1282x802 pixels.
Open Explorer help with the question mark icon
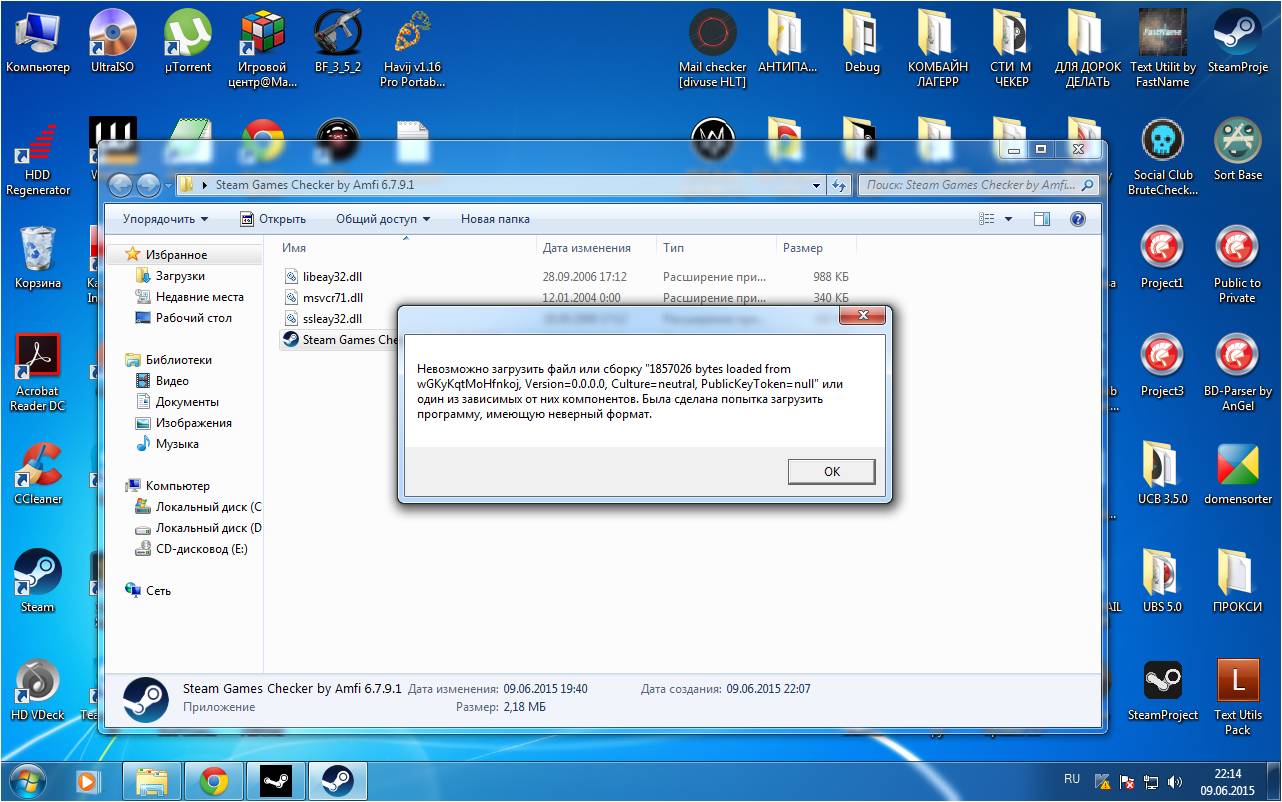[x=1078, y=219]
